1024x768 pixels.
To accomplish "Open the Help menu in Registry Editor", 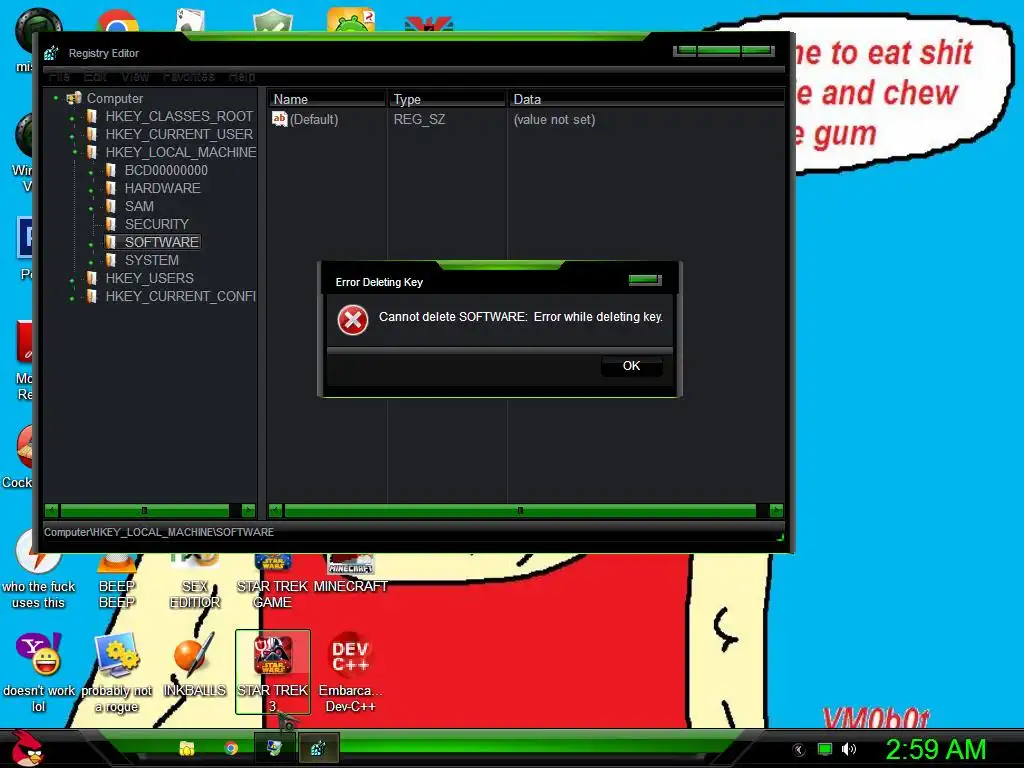I will click(241, 76).
